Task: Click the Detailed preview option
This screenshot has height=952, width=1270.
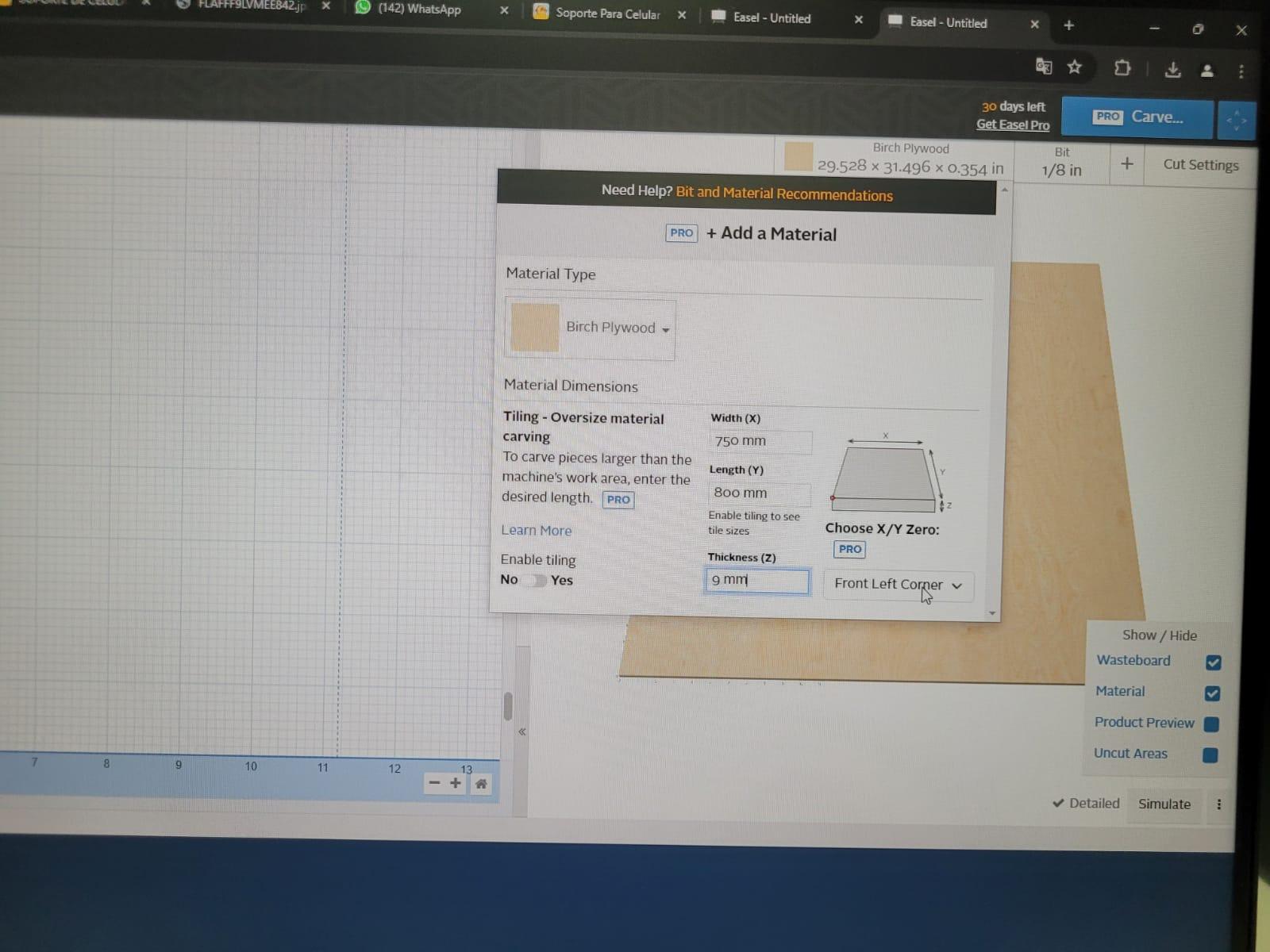Action: [x=1086, y=803]
